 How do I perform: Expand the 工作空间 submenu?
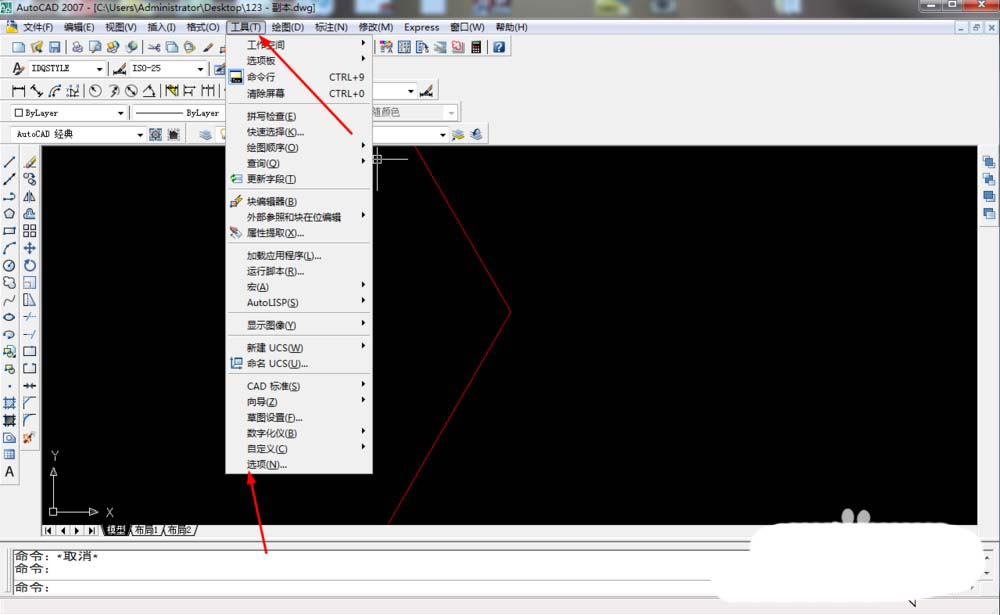tap(299, 45)
